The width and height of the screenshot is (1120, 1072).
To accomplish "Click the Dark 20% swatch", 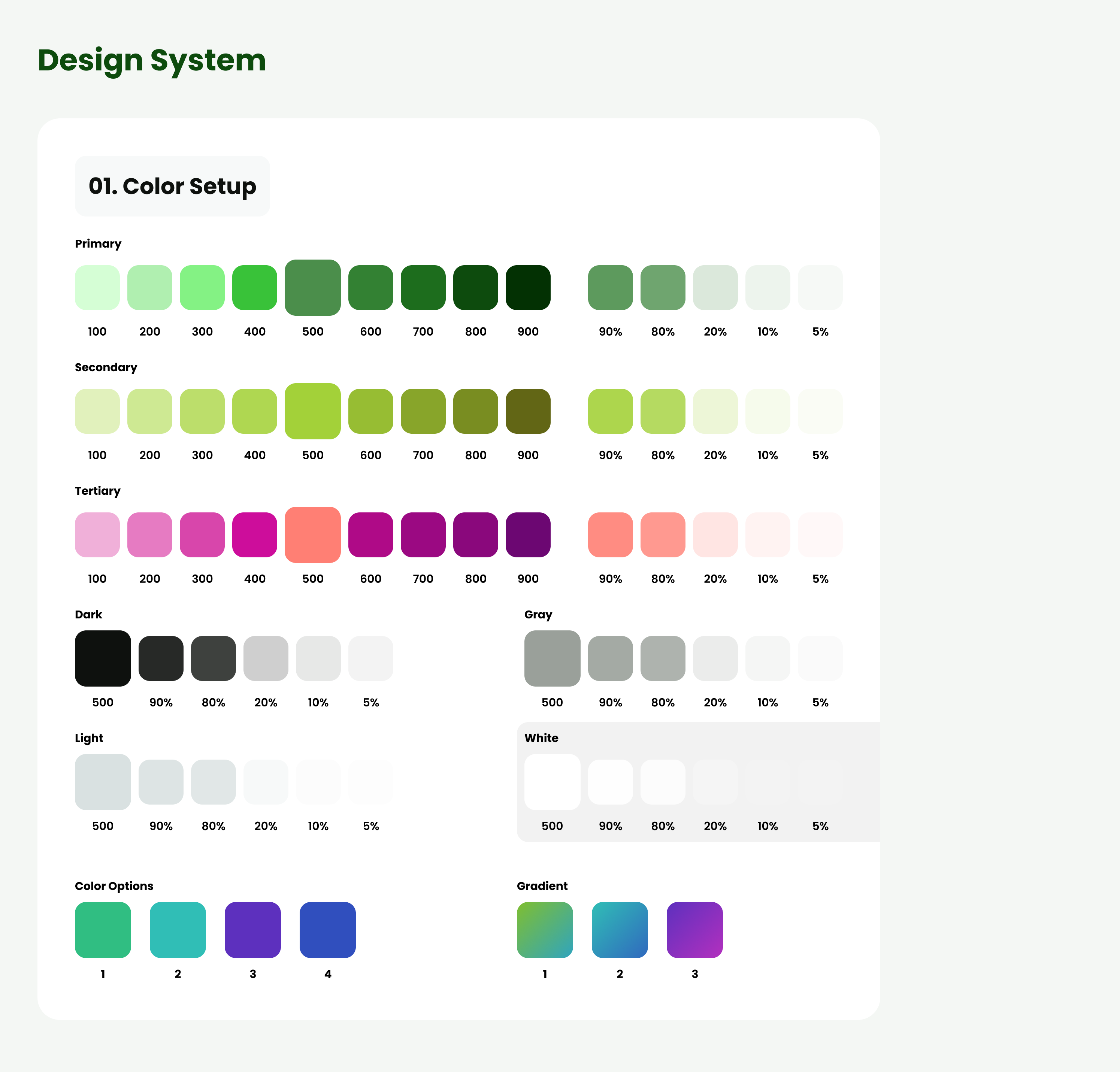I will 266,658.
